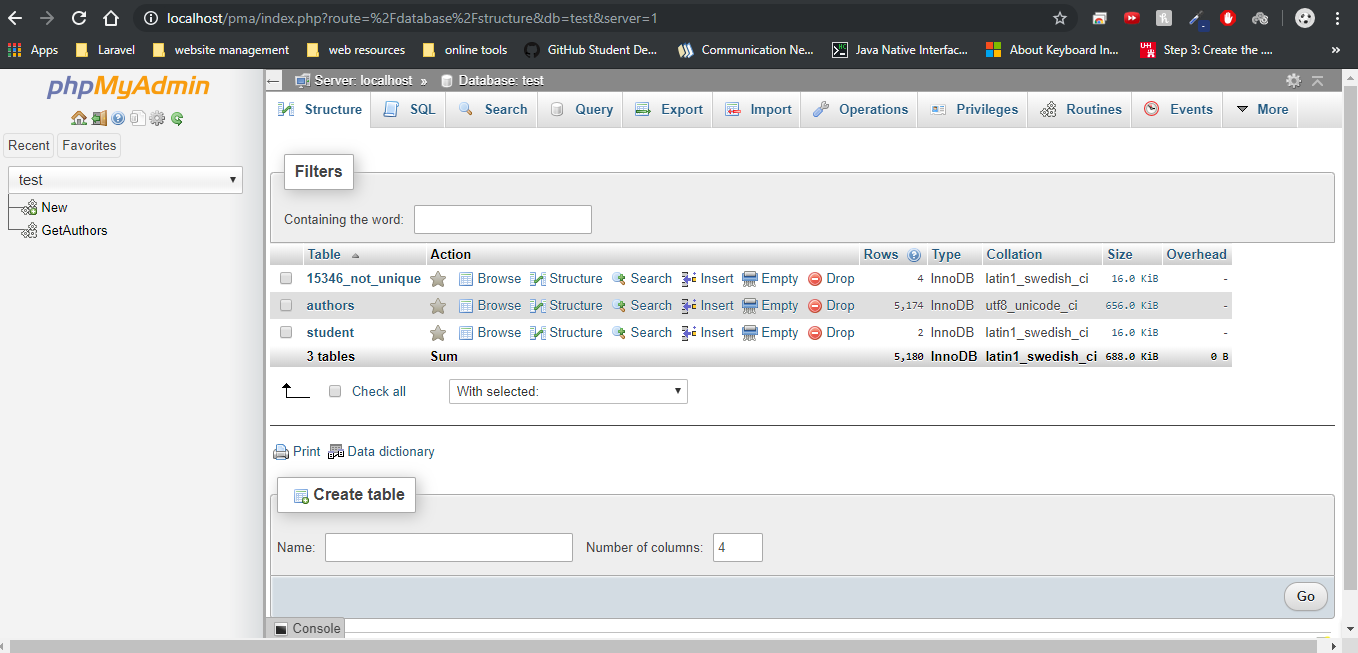The width and height of the screenshot is (1358, 653).
Task: Open the Privileges tab
Action: (973, 110)
